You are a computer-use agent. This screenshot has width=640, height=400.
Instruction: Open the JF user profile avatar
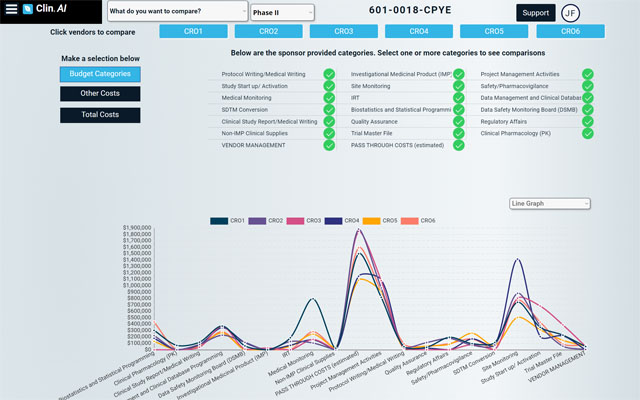571,13
